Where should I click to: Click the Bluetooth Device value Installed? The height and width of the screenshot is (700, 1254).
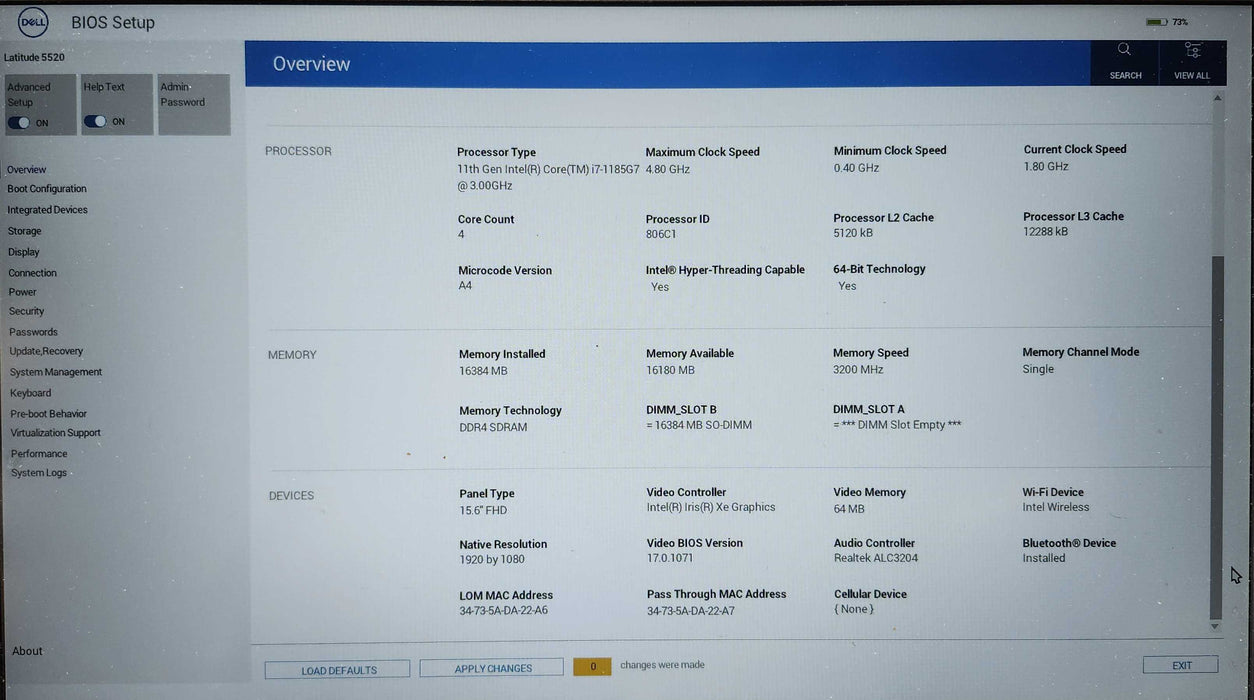pyautogui.click(x=1044, y=558)
